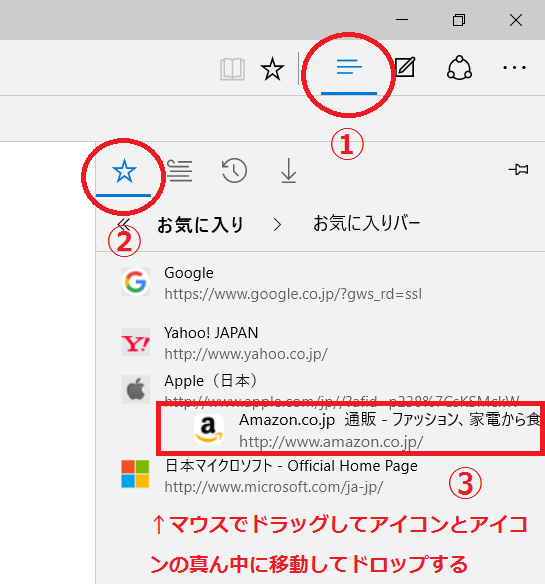Collapse hub with double chevron
This screenshot has height=584, width=545.
point(124,225)
